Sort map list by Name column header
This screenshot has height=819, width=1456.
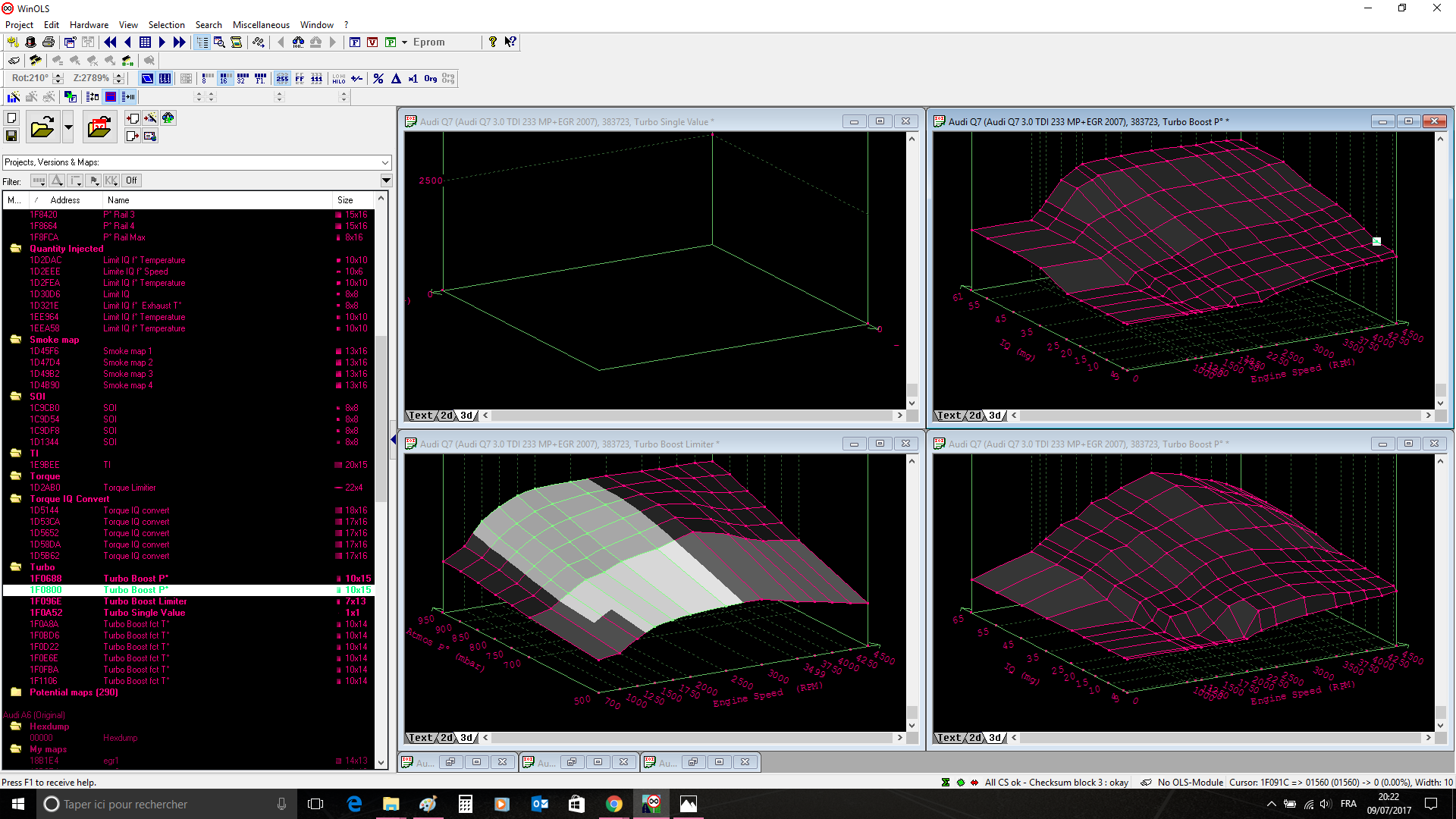[x=118, y=200]
